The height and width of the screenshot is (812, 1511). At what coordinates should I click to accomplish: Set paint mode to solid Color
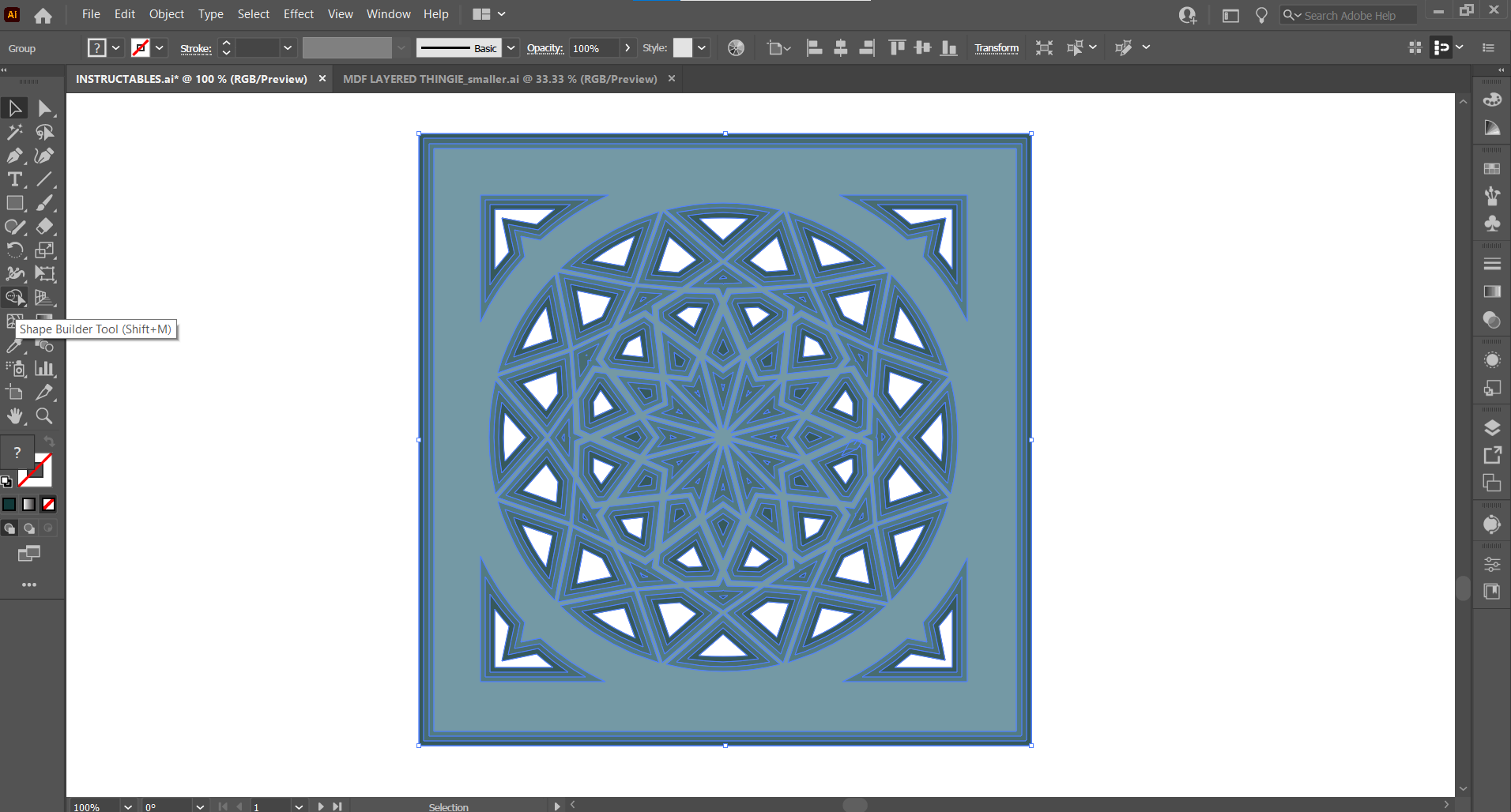[x=9, y=504]
